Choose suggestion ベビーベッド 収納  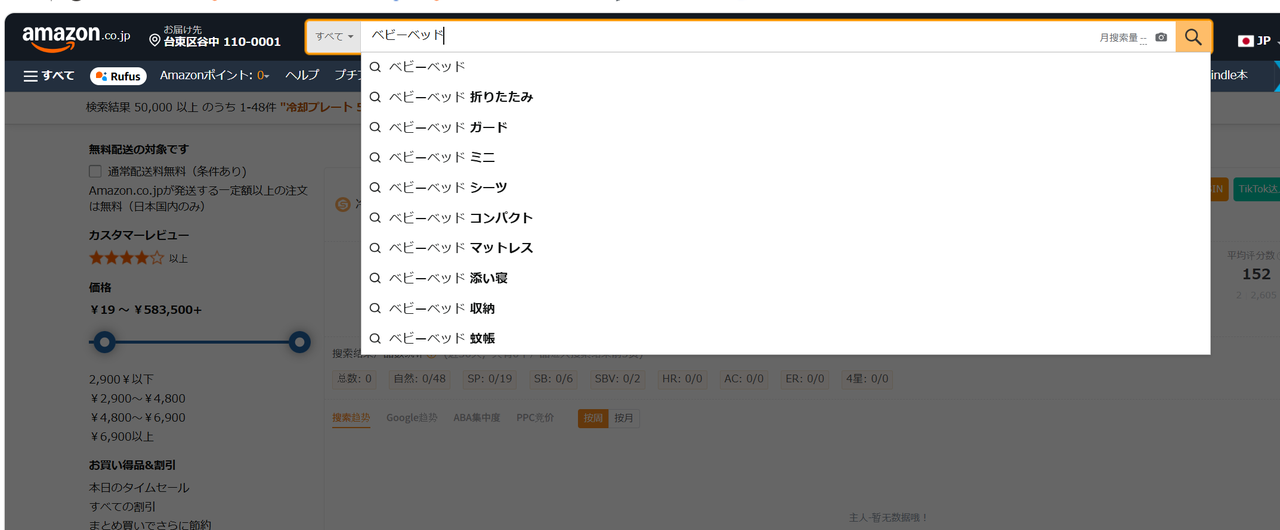tap(785, 308)
